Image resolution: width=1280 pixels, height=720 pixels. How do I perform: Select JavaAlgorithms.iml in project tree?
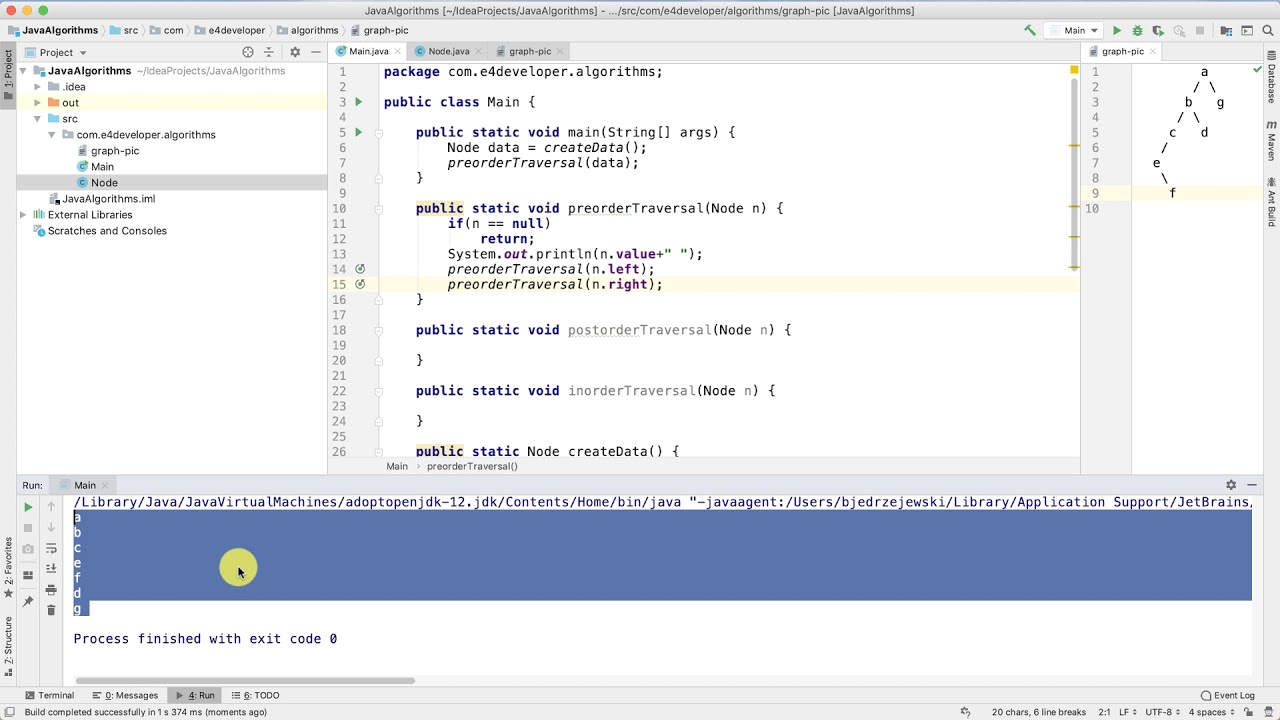(108, 199)
